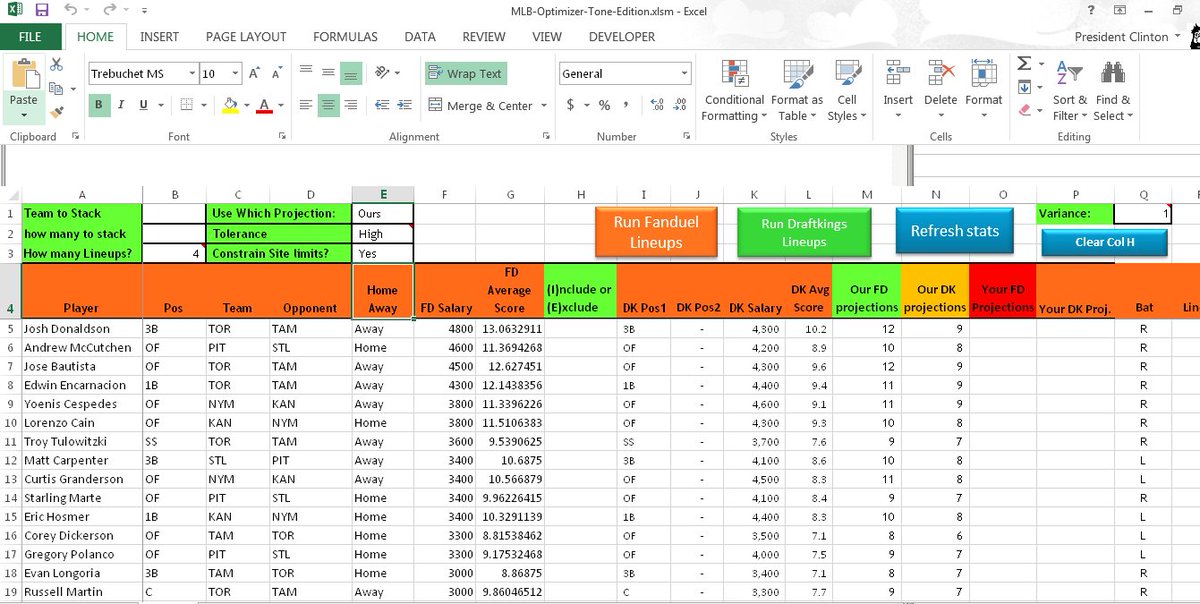Viewport: 1200px width, 604px height.
Task: Increase font size with the larger A icon
Action: (255, 73)
